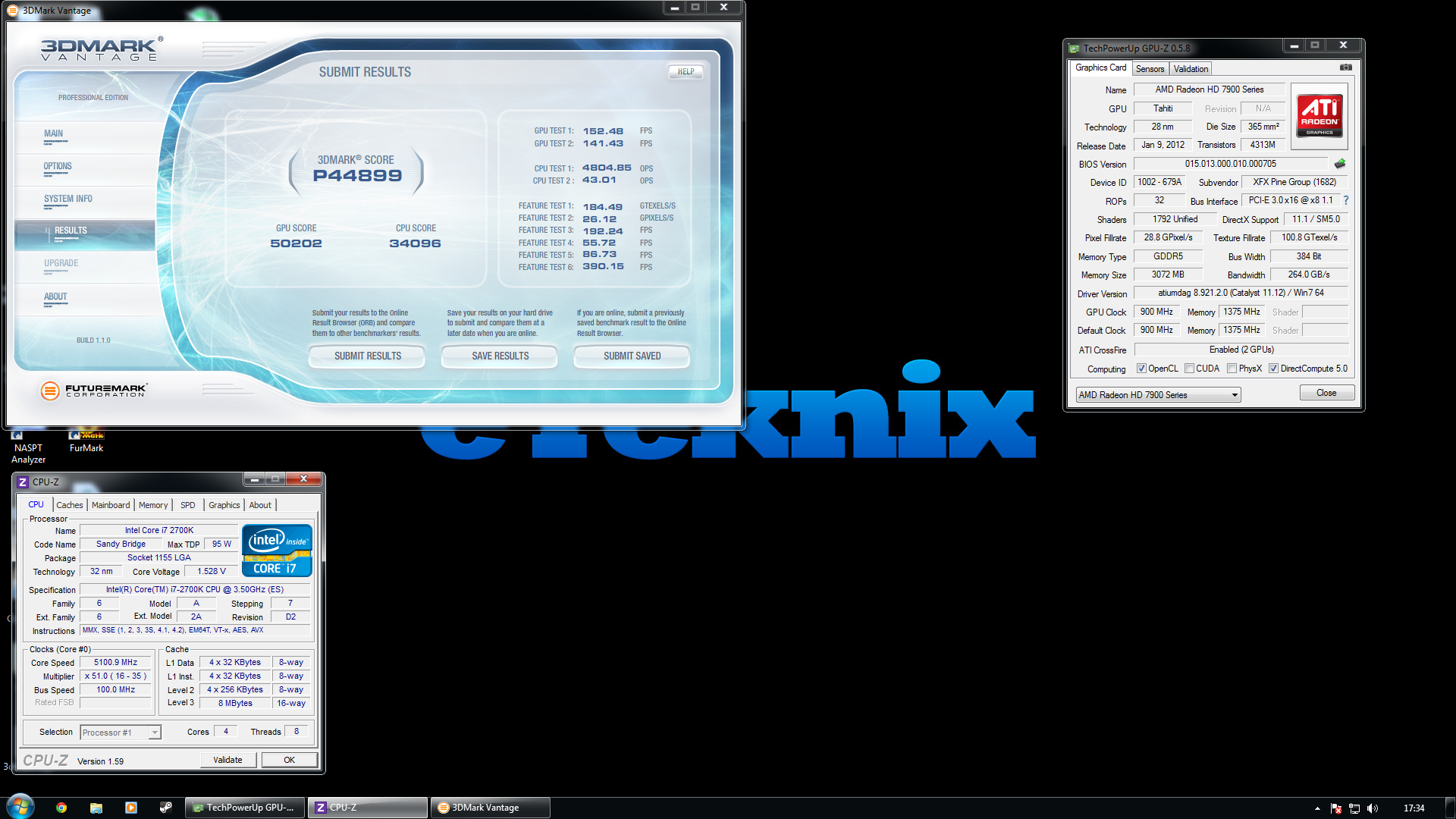The width and height of the screenshot is (1456, 819).
Task: Click the CPU-Z title bar Z icon
Action: point(23,482)
